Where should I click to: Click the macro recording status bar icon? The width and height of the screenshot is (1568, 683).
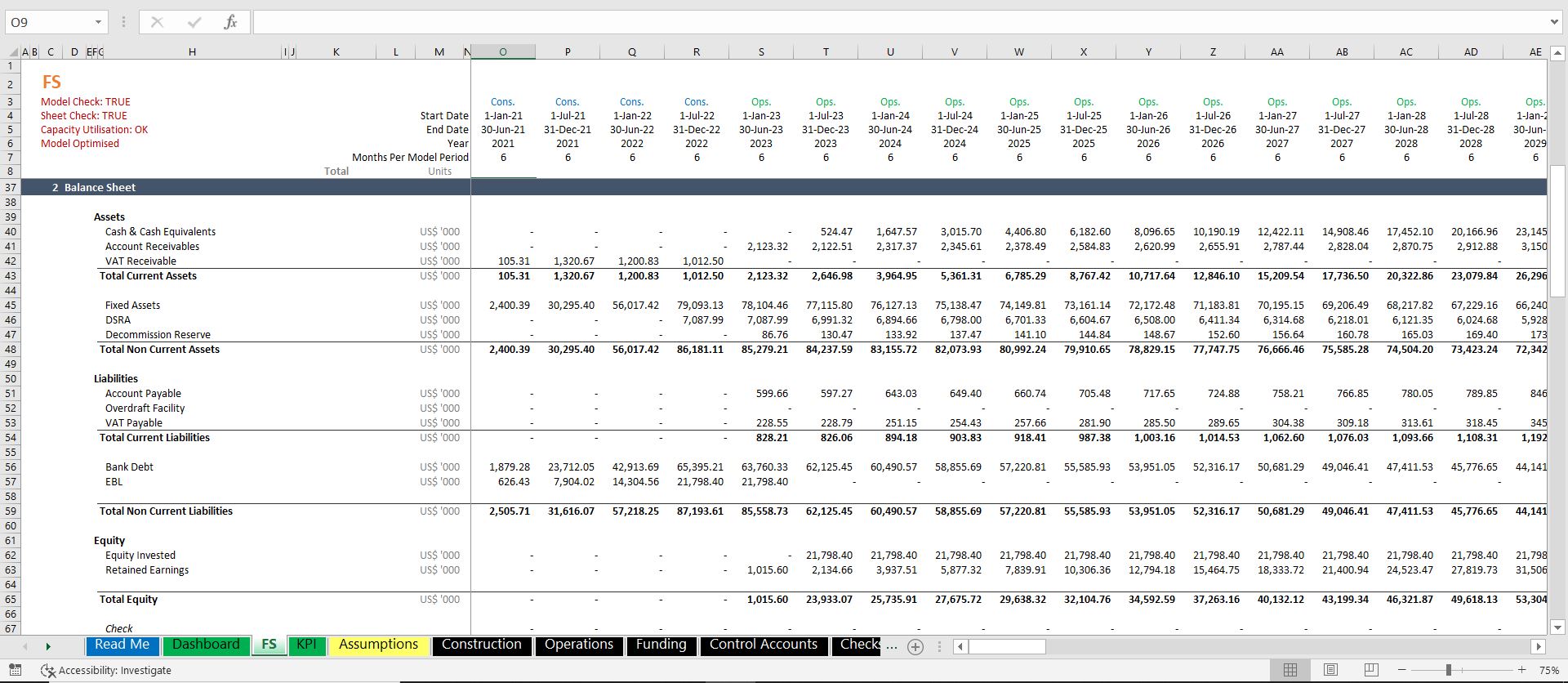pyautogui.click(x=15, y=670)
